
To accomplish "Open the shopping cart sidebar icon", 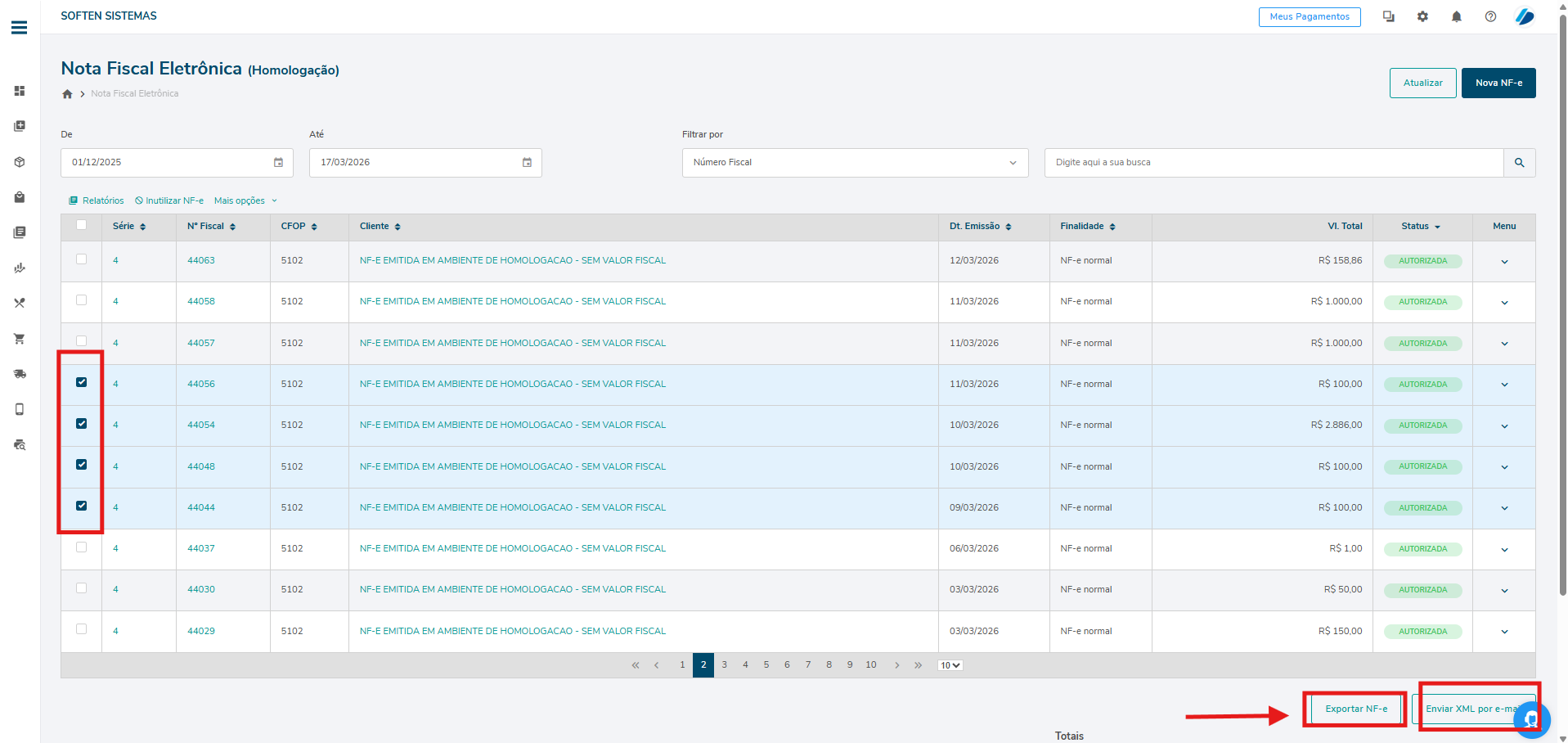I will click(20, 339).
